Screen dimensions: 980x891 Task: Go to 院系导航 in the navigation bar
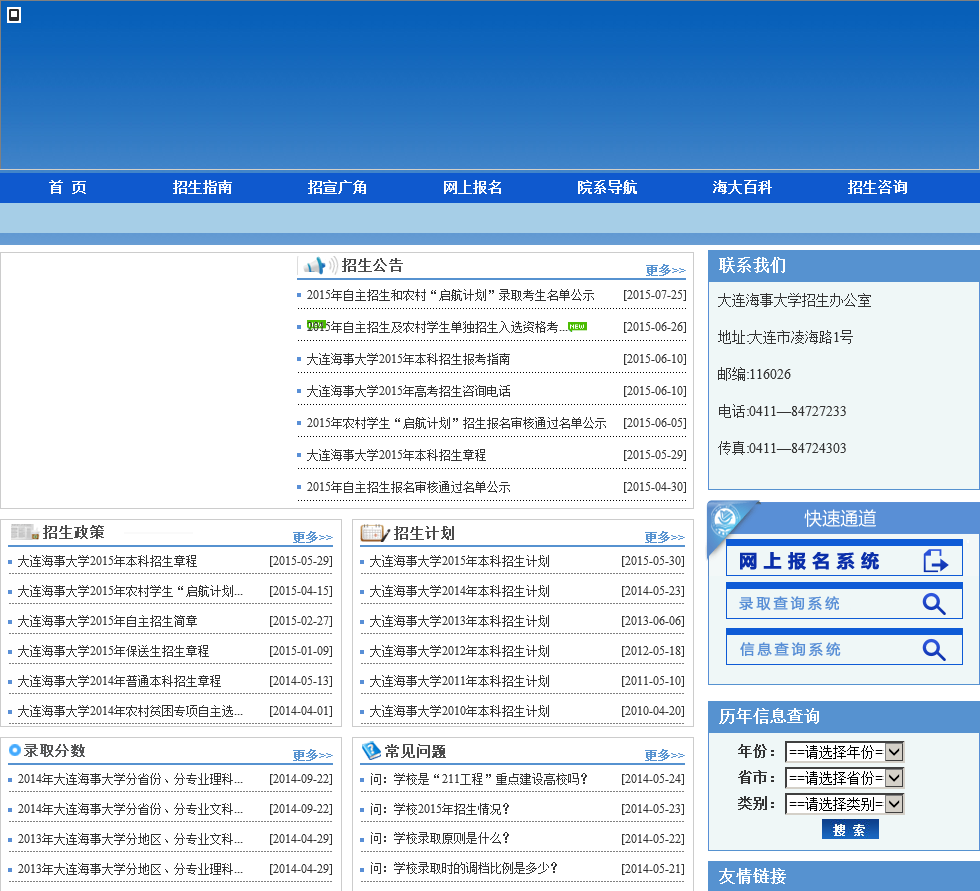[607, 187]
